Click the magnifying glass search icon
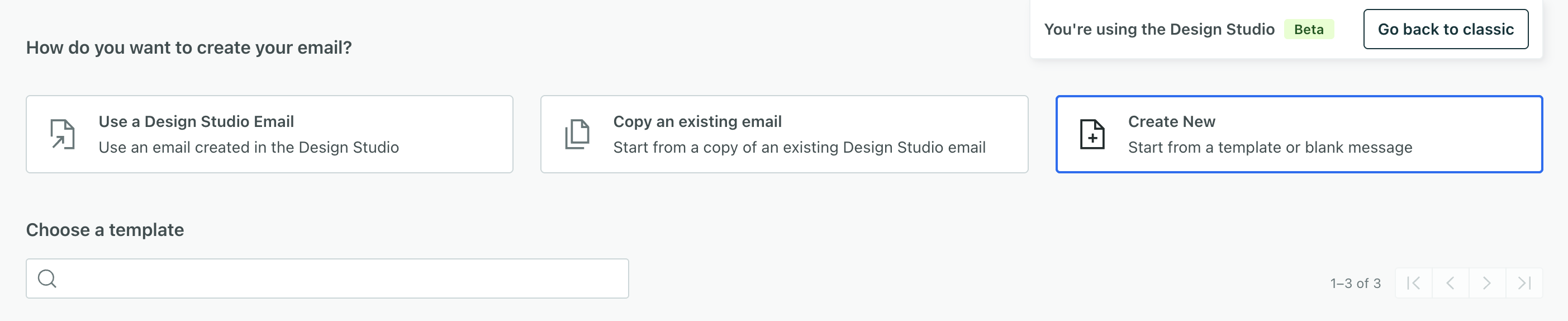1568x321 pixels. pos(47,278)
